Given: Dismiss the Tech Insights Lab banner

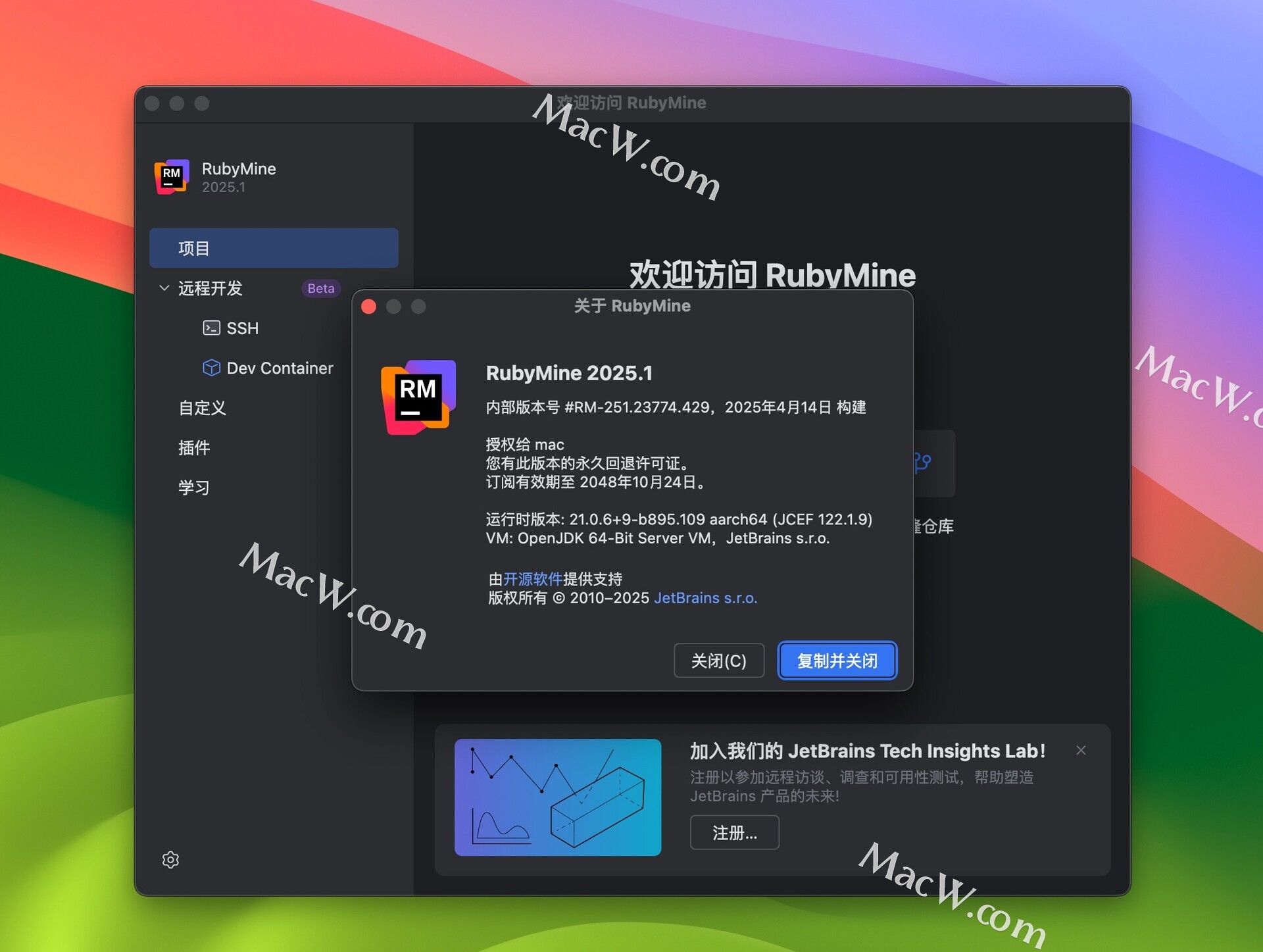Looking at the screenshot, I should [x=1081, y=750].
